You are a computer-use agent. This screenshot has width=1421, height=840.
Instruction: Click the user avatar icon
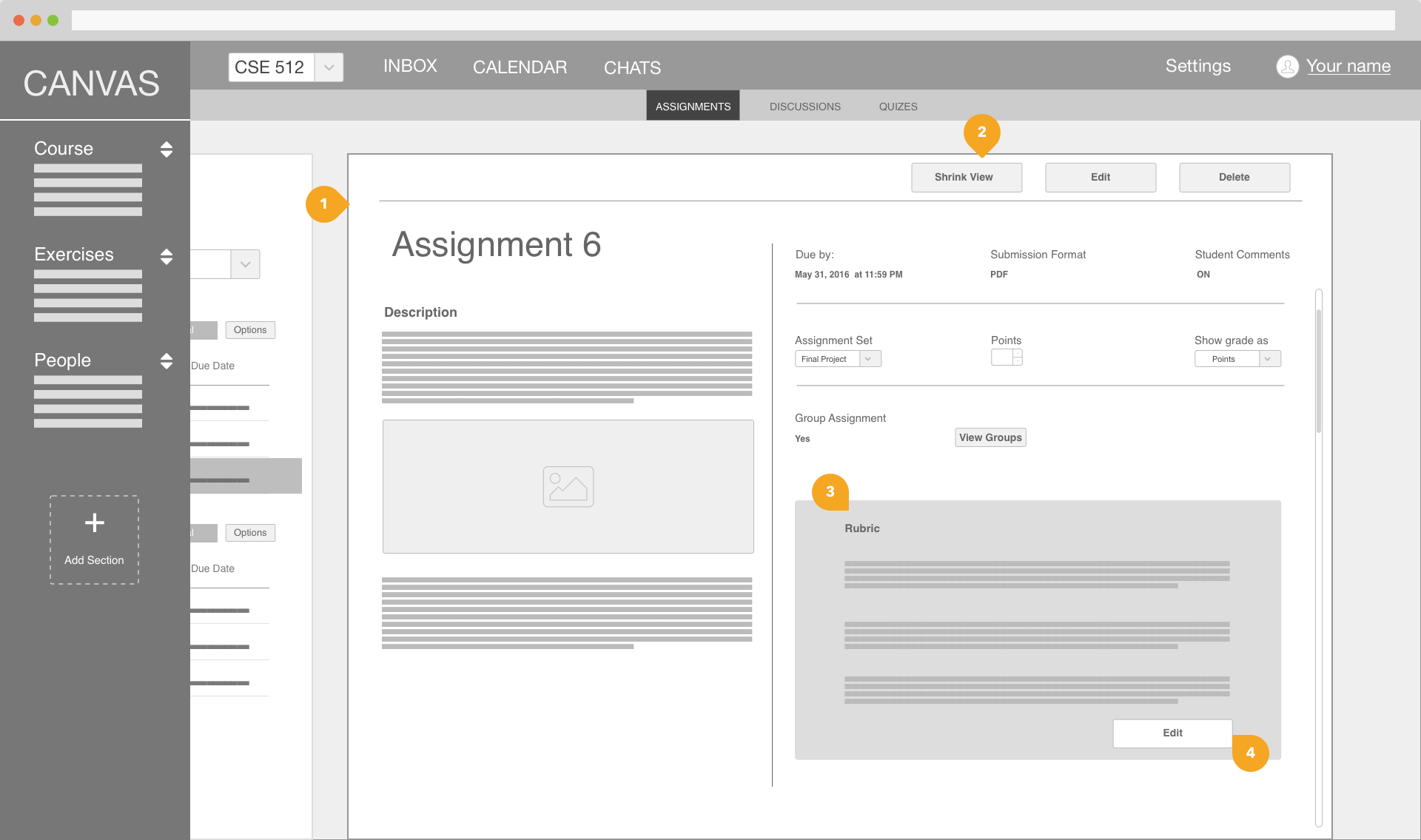point(1287,67)
